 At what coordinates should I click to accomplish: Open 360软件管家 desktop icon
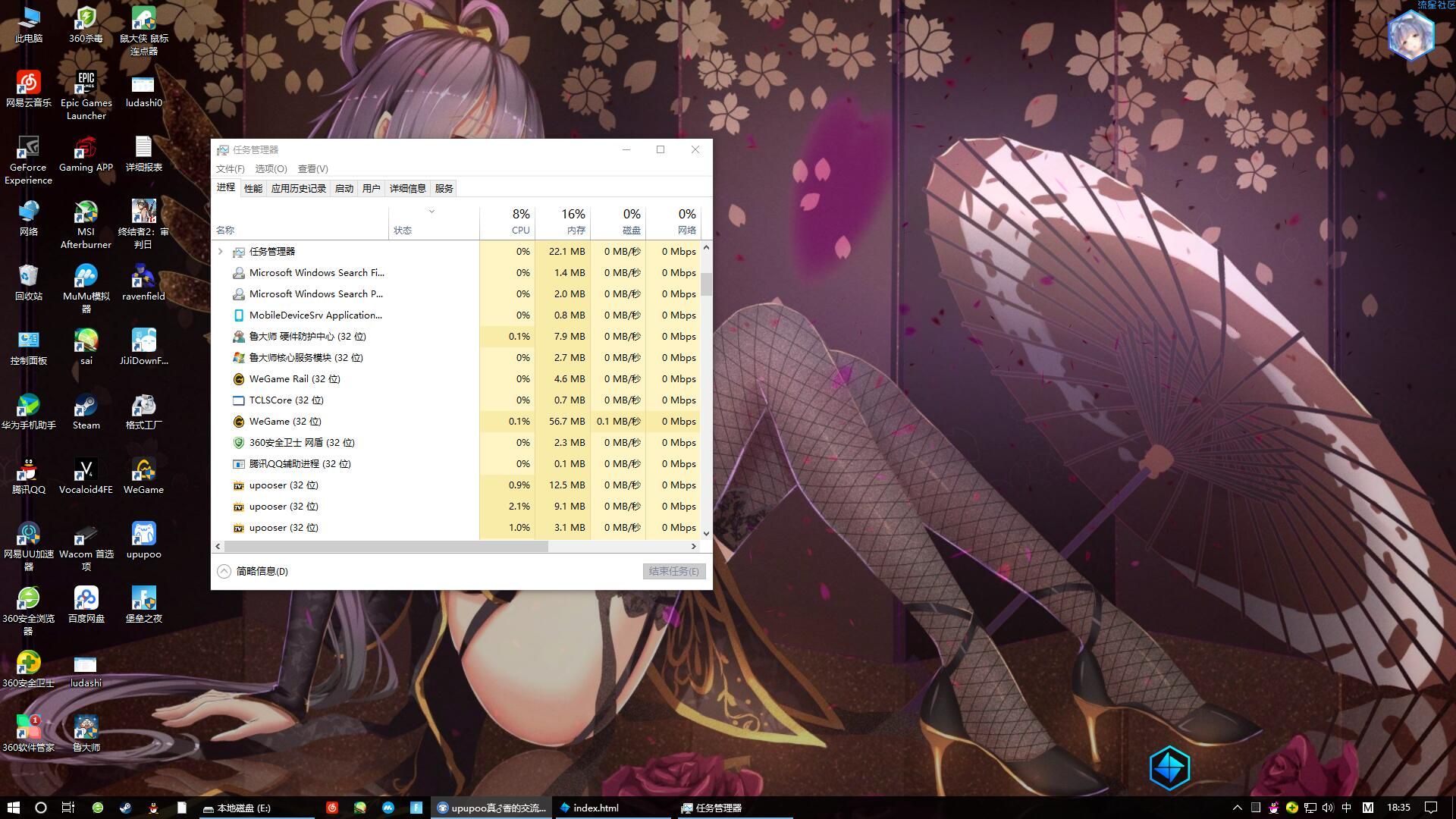point(28,733)
